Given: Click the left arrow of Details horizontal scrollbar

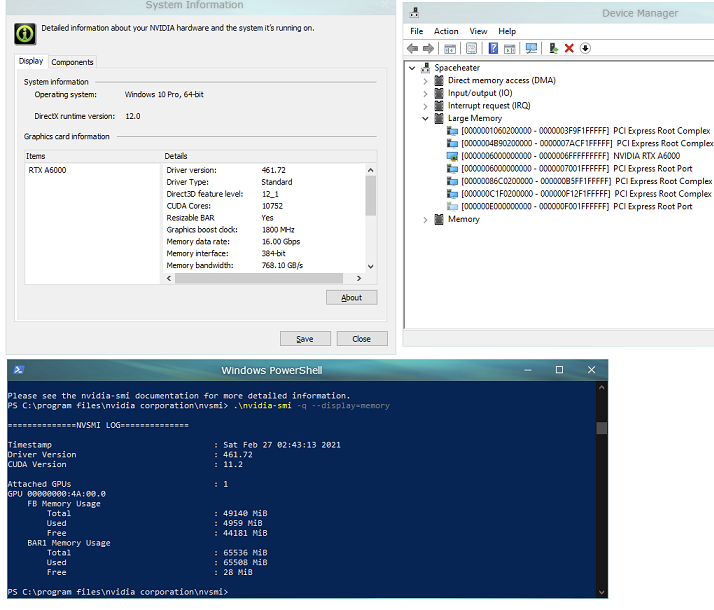Looking at the screenshot, I should pos(169,278).
